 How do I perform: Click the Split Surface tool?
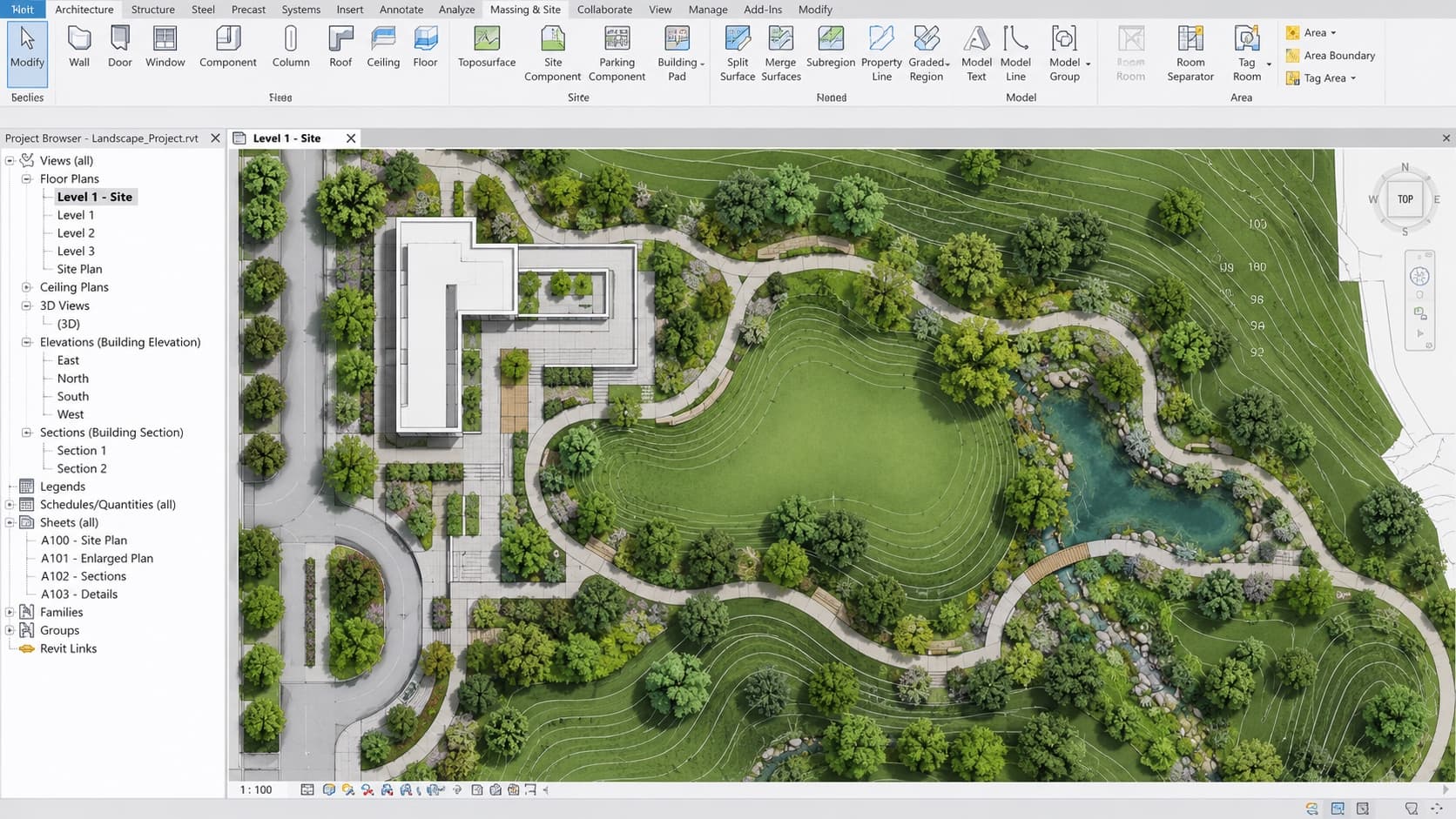point(738,54)
